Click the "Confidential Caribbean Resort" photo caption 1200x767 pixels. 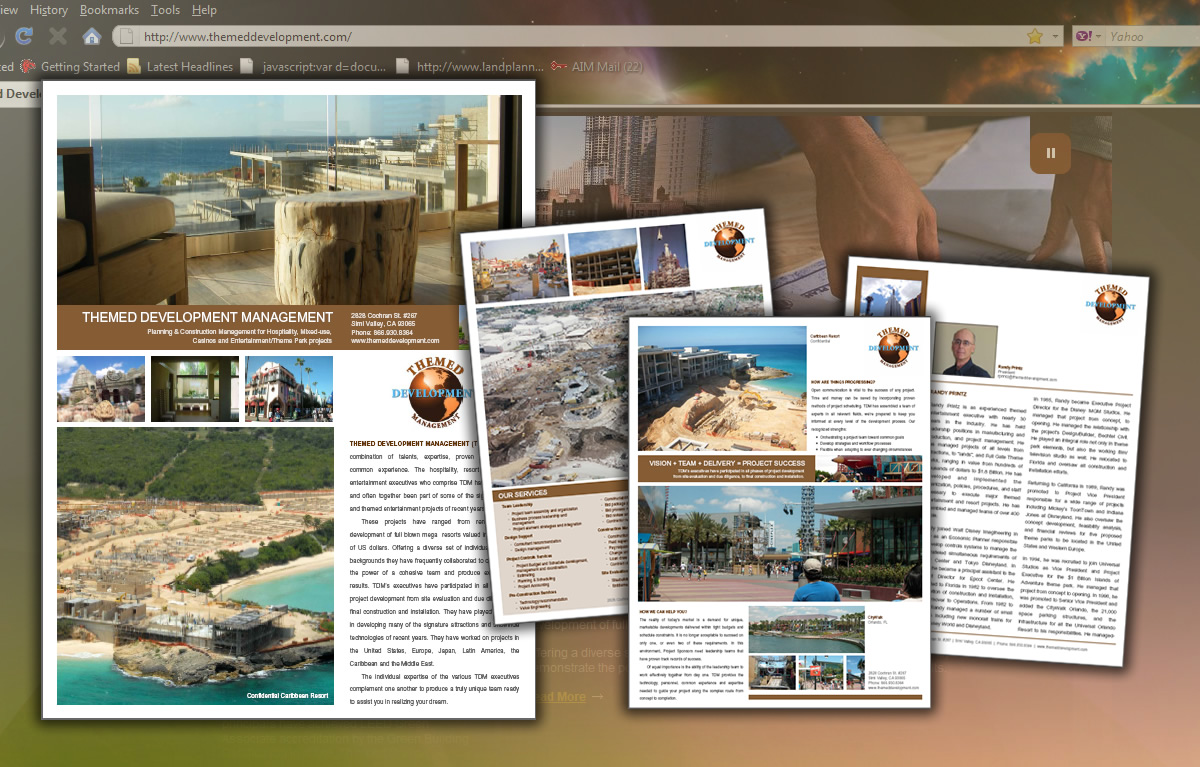pyautogui.click(x=288, y=694)
